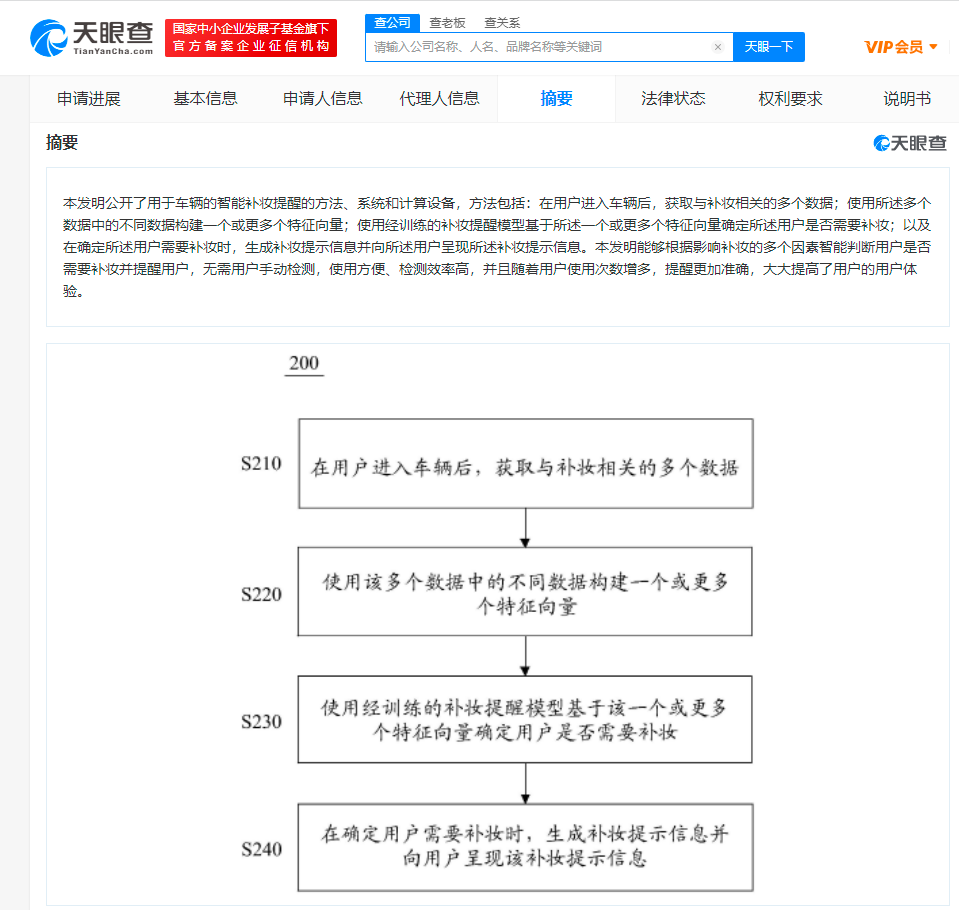This screenshot has width=959, height=910.
Task: Open the VIP会员 link
Action: pos(894,47)
